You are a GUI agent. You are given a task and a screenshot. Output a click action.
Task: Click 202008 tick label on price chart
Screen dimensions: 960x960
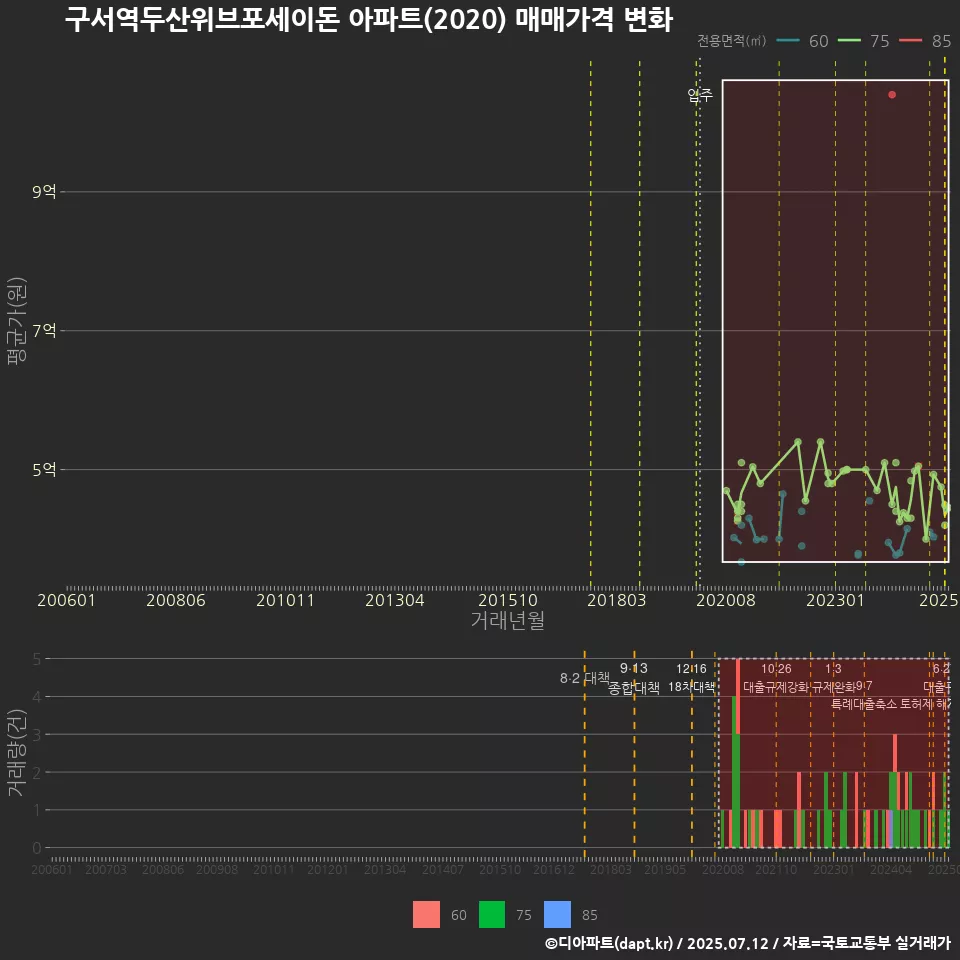coord(726,600)
